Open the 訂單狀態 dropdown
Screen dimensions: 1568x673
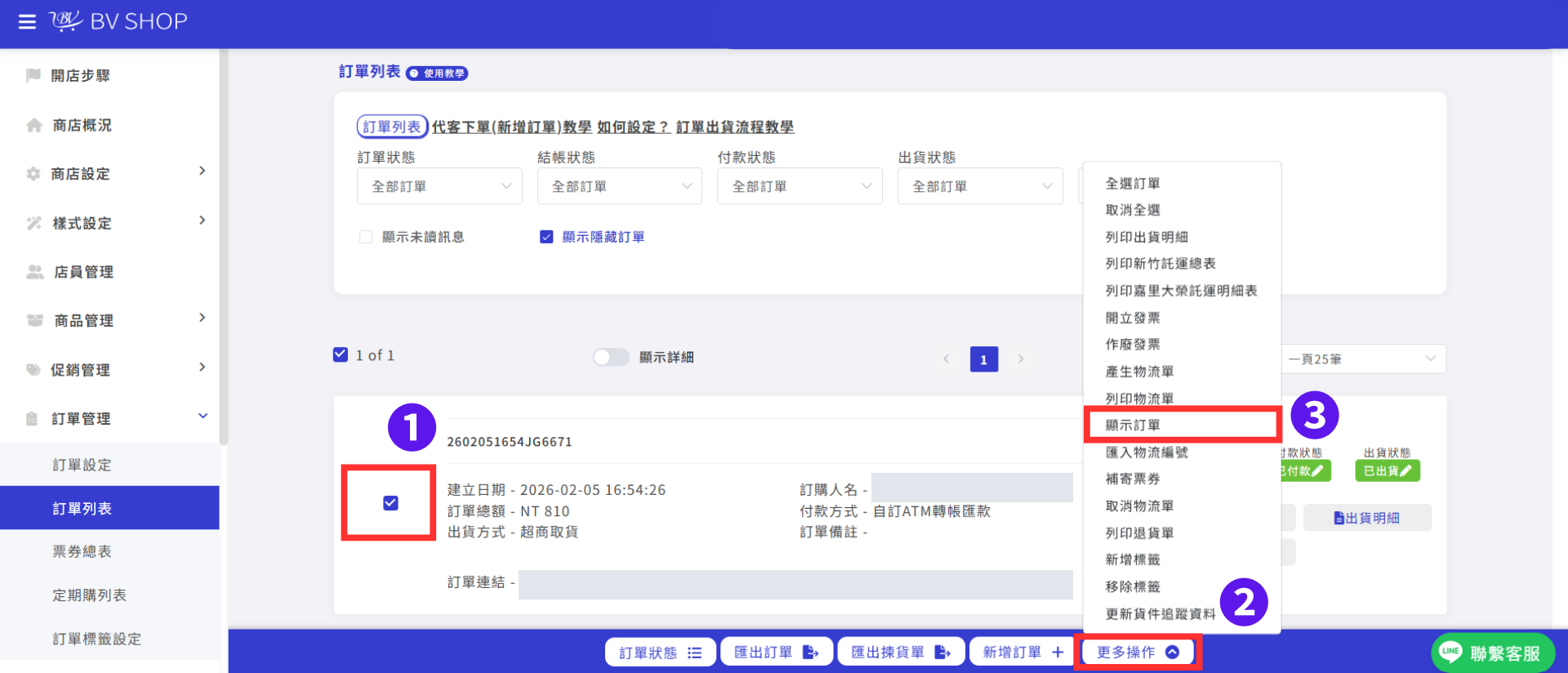[439, 186]
